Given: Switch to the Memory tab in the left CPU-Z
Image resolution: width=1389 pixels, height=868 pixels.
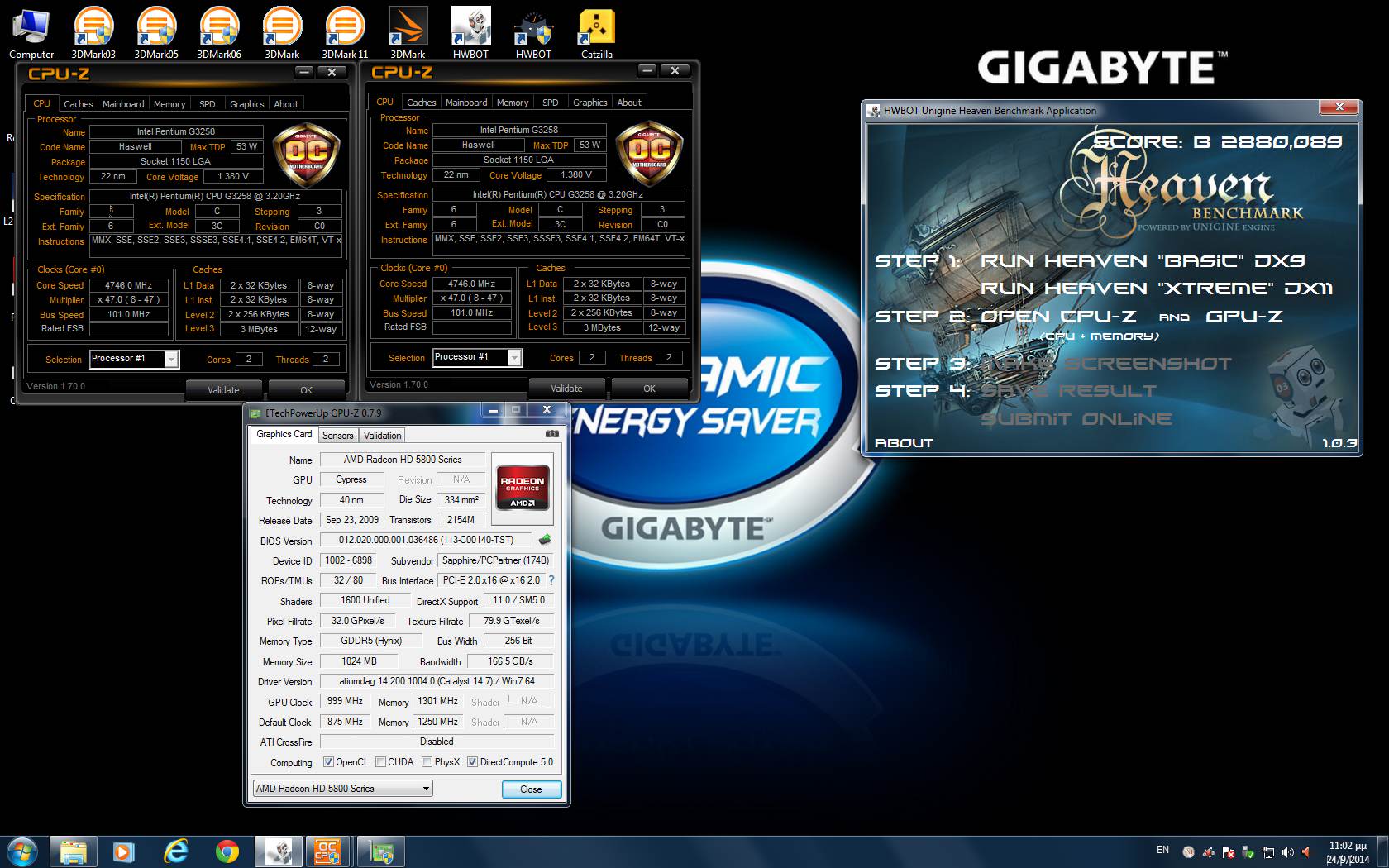Looking at the screenshot, I should [x=169, y=104].
